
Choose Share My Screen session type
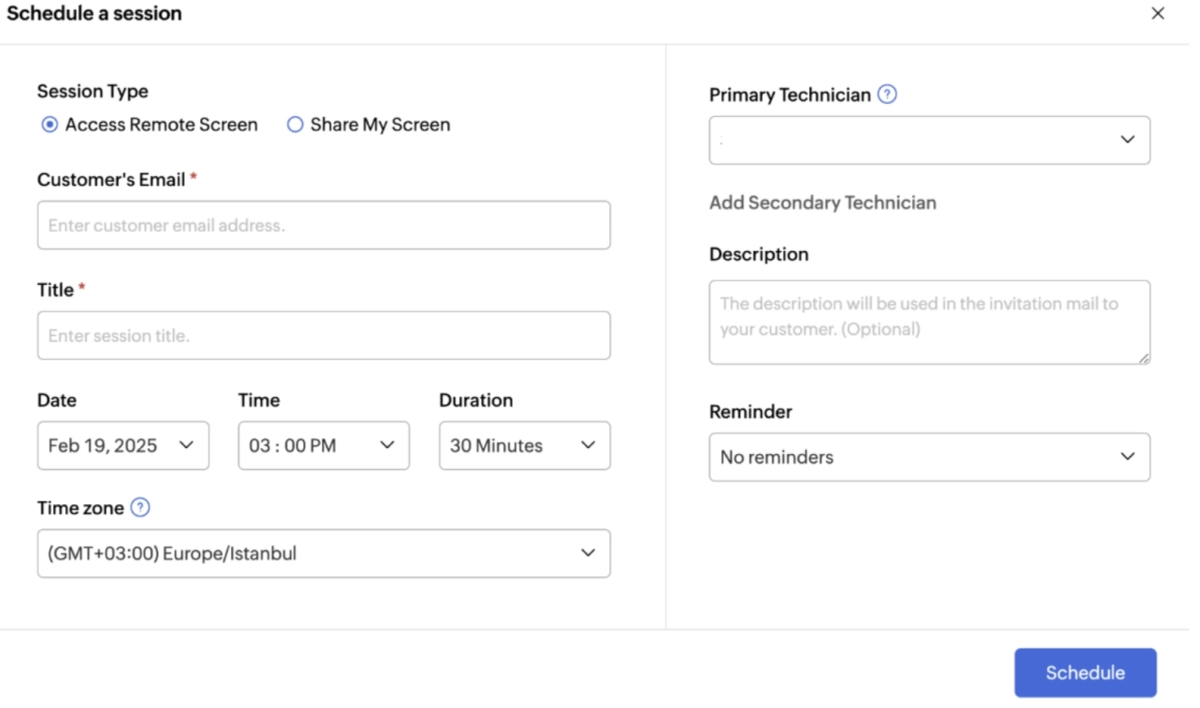click(x=295, y=124)
